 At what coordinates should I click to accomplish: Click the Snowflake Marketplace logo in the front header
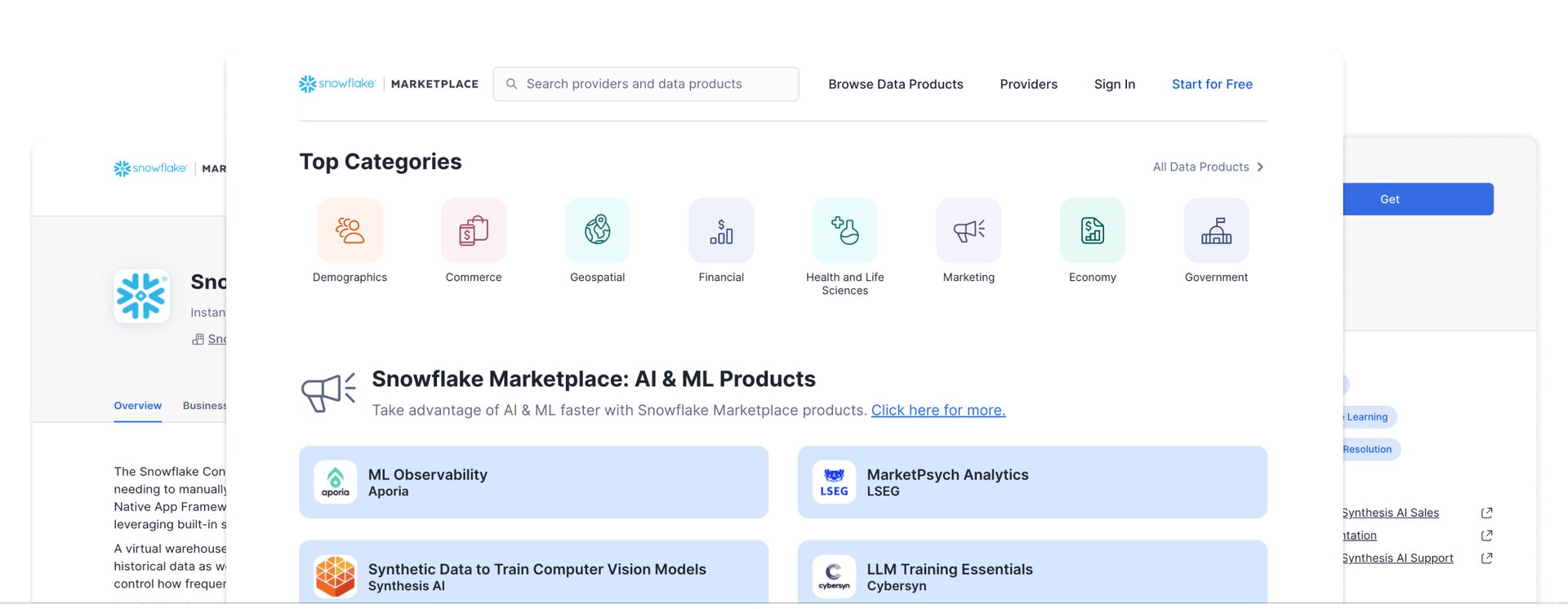click(x=389, y=84)
